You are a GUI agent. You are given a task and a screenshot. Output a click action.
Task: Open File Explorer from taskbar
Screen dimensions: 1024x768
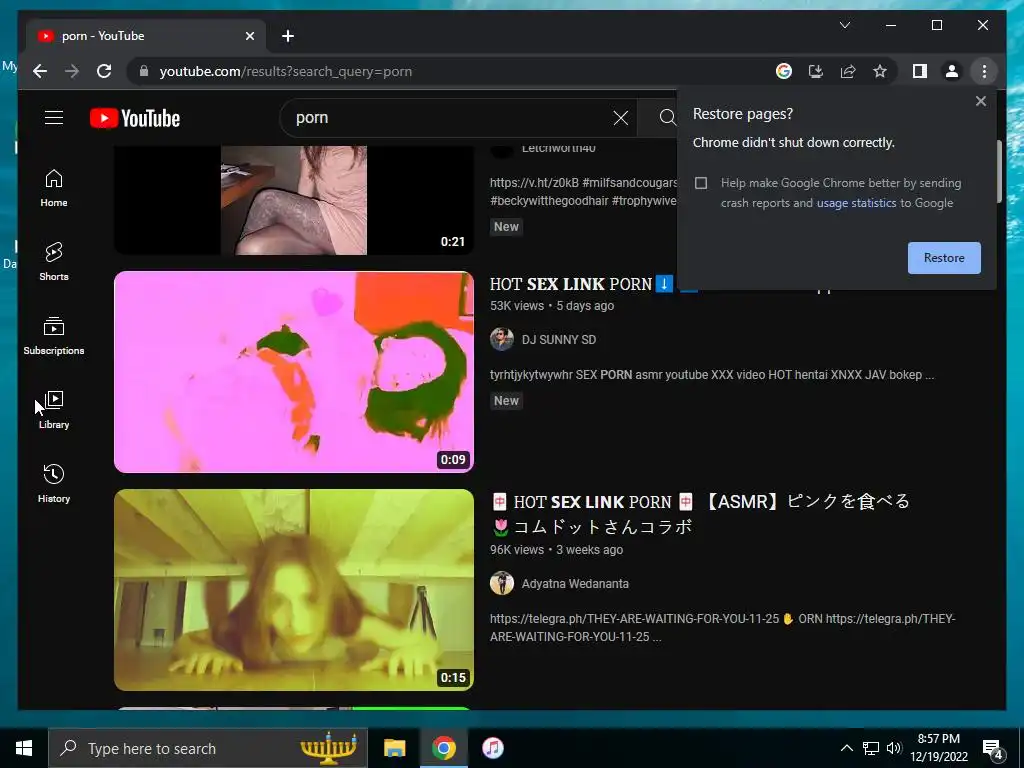[394, 748]
